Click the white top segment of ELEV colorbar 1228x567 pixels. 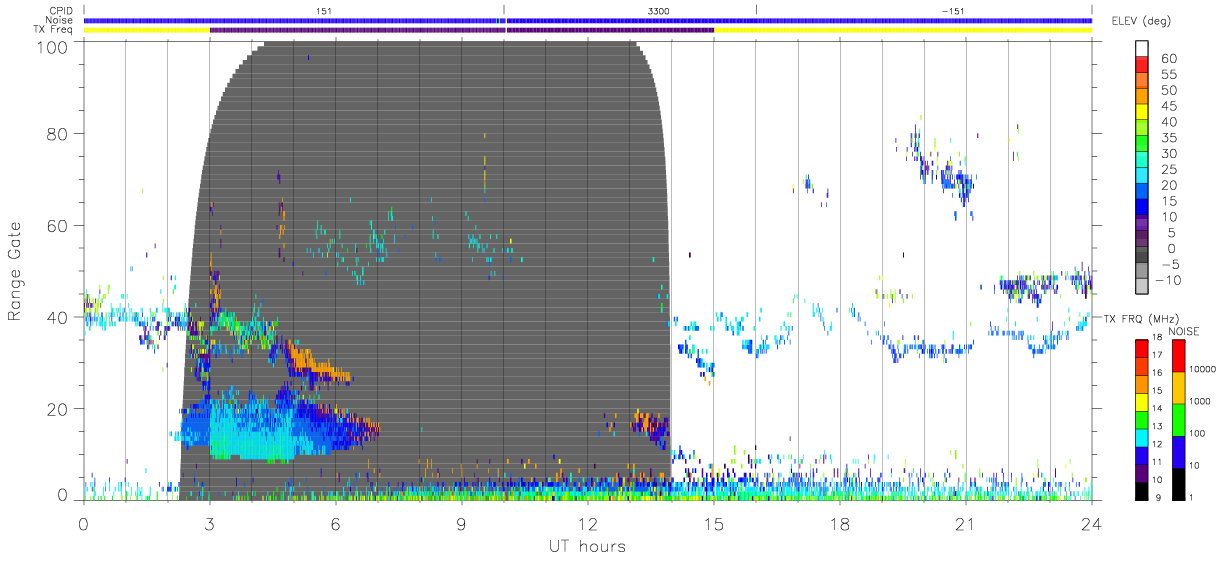(1143, 48)
